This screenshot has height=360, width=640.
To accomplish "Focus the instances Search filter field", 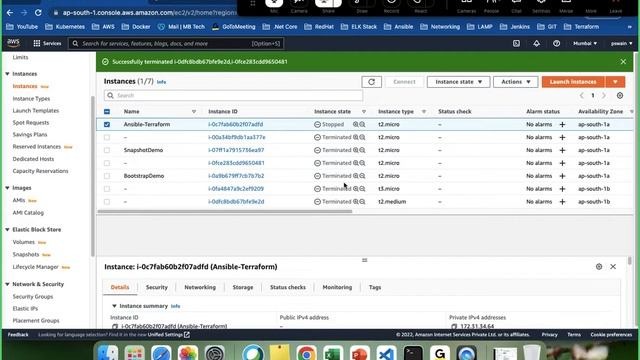I will [233, 96].
